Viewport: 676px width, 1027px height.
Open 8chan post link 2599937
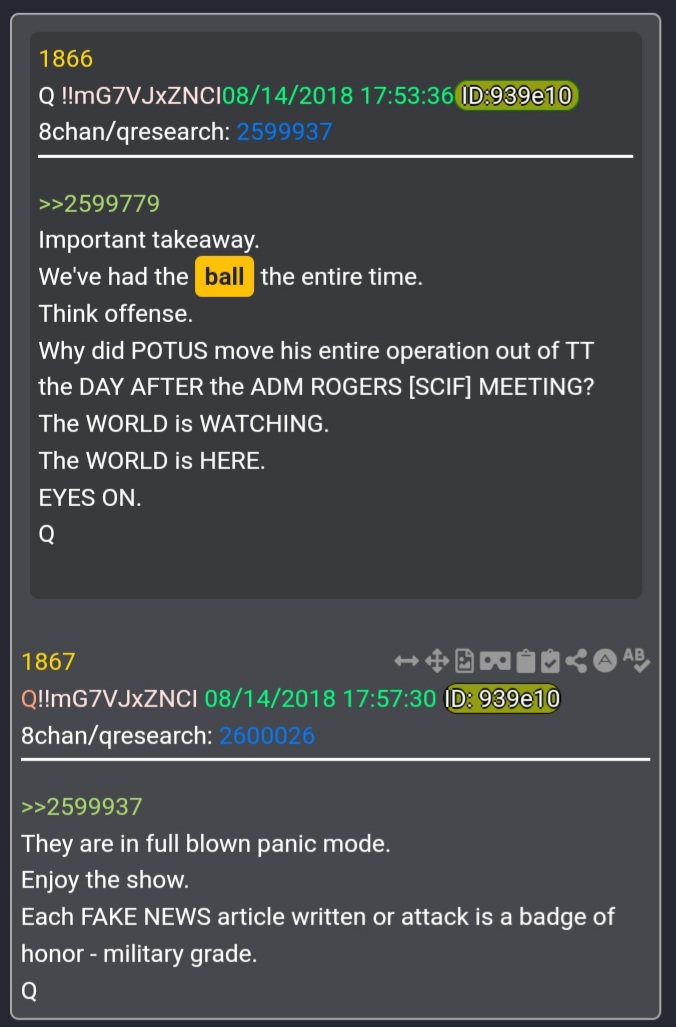click(284, 132)
